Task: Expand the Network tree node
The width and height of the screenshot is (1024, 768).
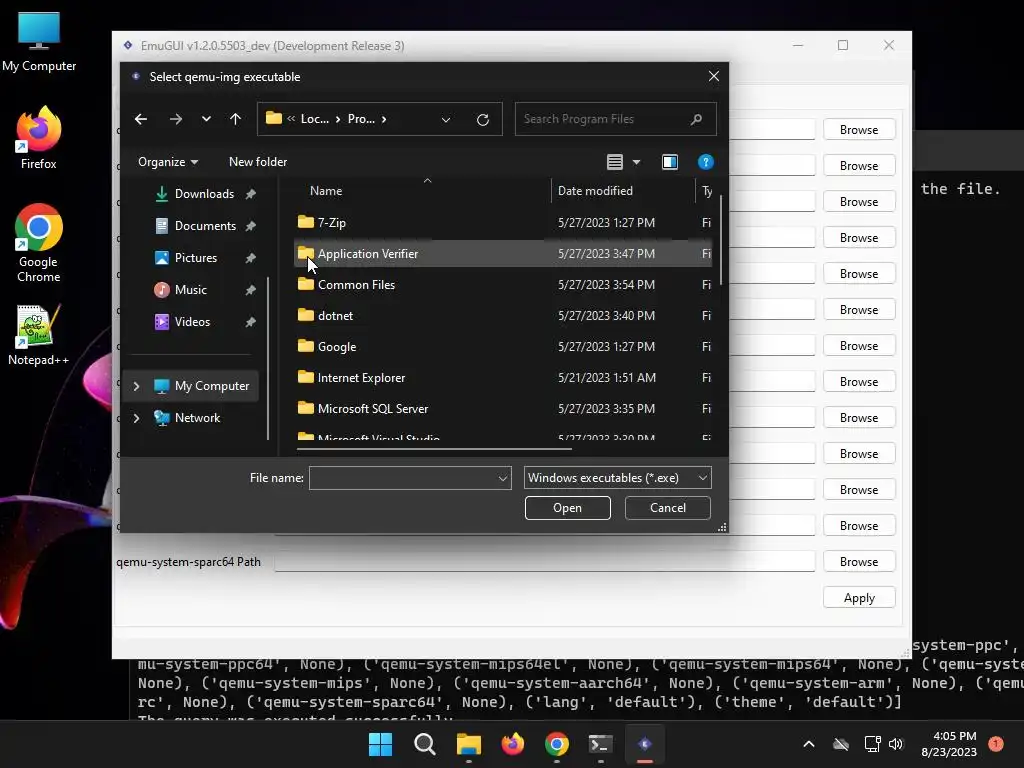Action: (x=136, y=418)
